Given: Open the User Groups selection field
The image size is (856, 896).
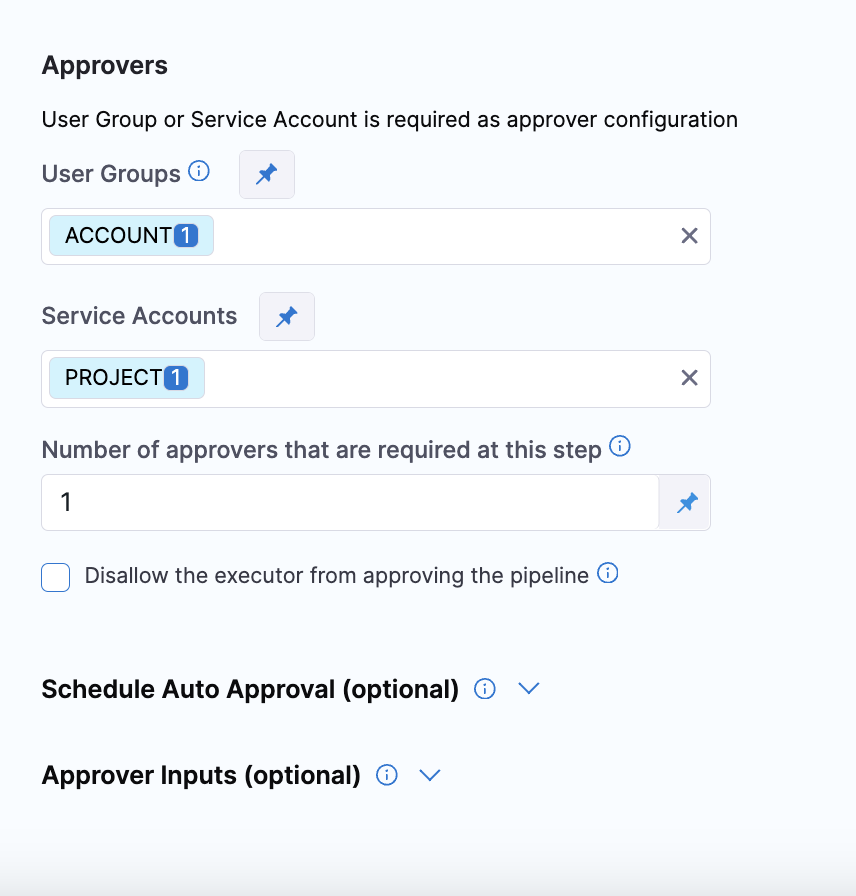Looking at the screenshot, I should pos(440,236).
